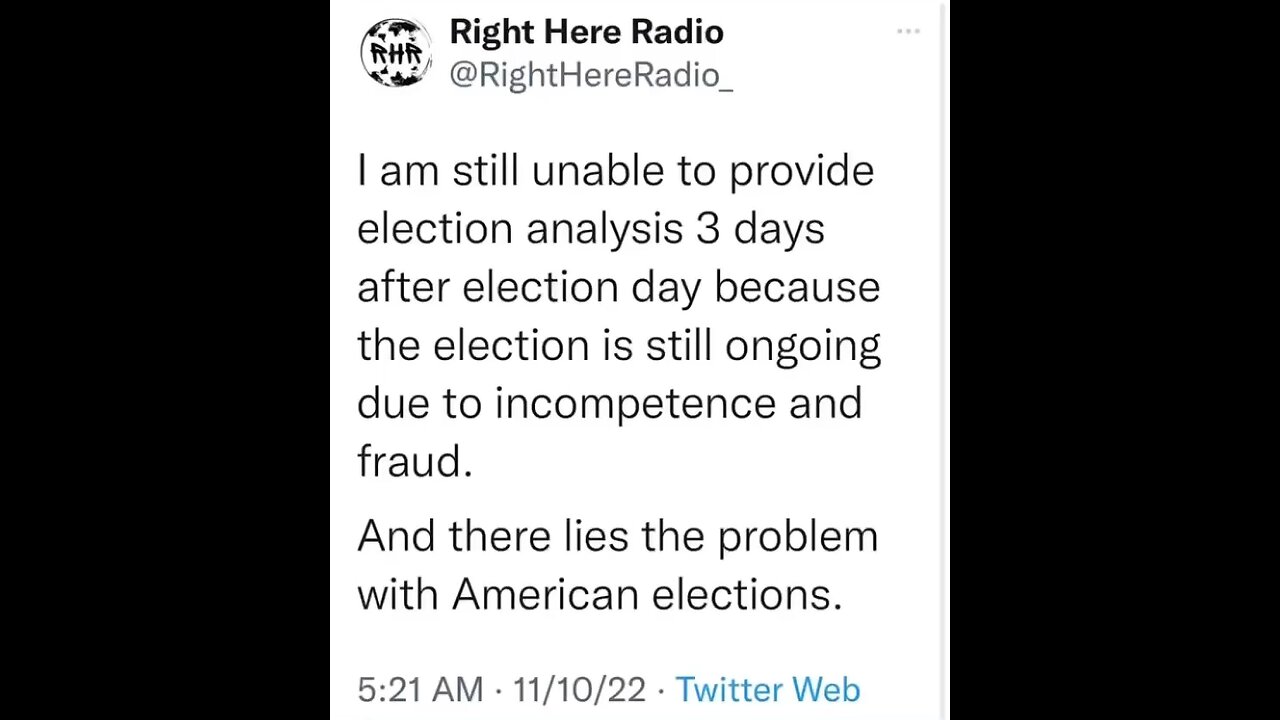Screen dimensions: 1280x720
Task: Select the words 'election analysis' in the tweet
Action: click(x=520, y=230)
